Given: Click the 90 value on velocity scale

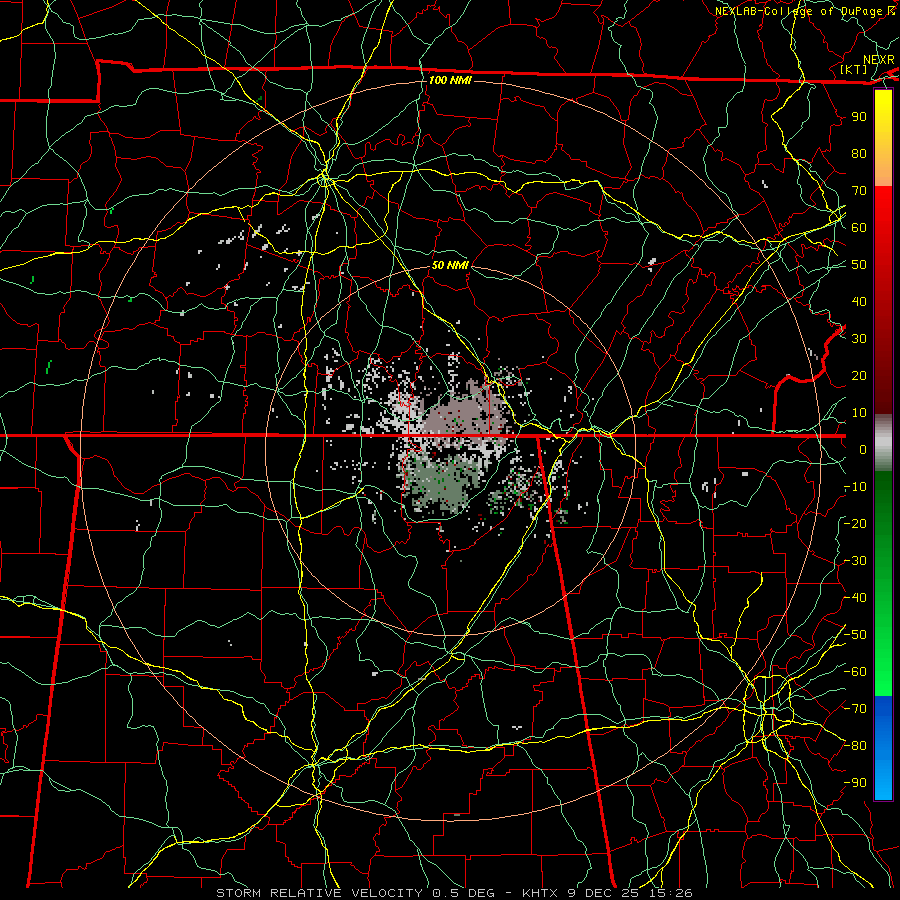Looking at the screenshot, I should 859,117.
